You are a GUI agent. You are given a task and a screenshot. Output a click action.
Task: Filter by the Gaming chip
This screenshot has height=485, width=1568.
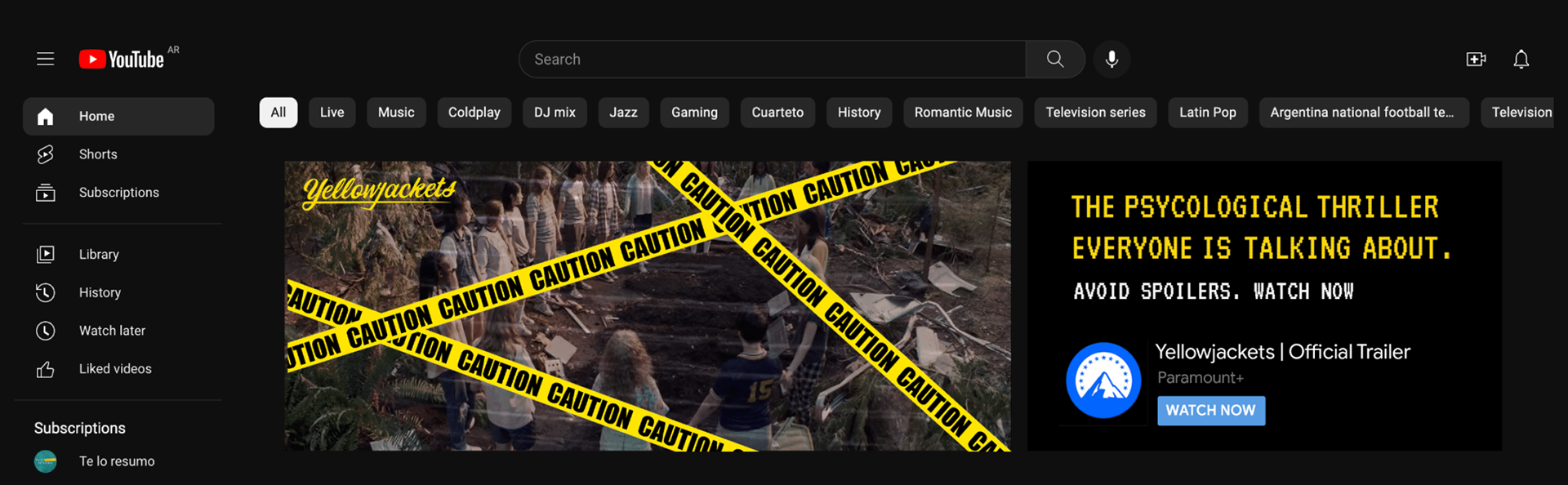pyautogui.click(x=694, y=113)
